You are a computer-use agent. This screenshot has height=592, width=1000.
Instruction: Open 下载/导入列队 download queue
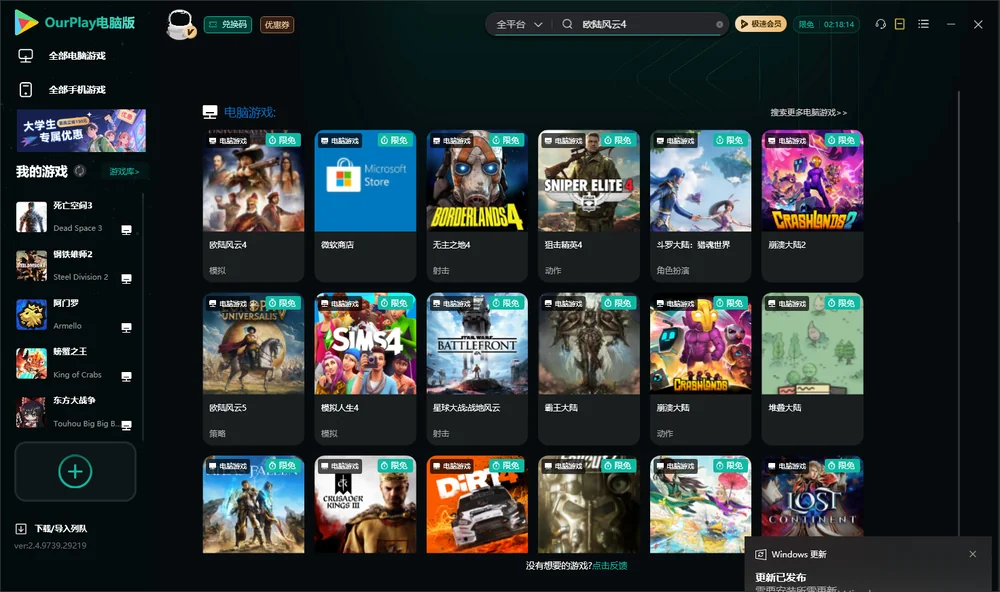click(61, 529)
